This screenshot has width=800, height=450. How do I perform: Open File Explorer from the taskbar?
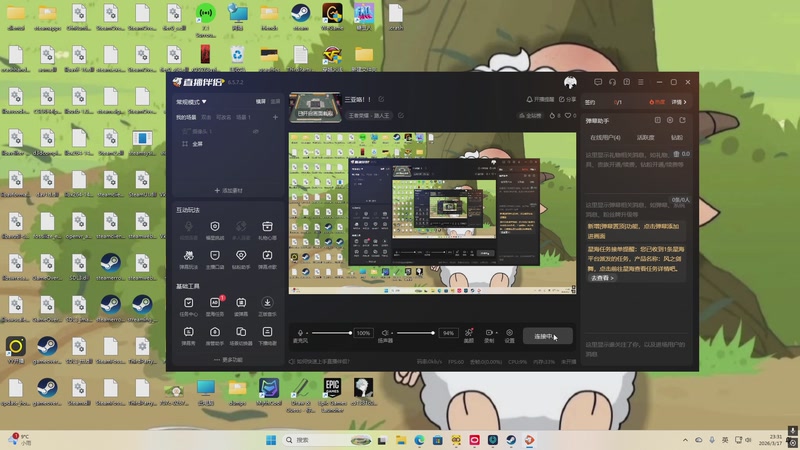(x=401, y=440)
